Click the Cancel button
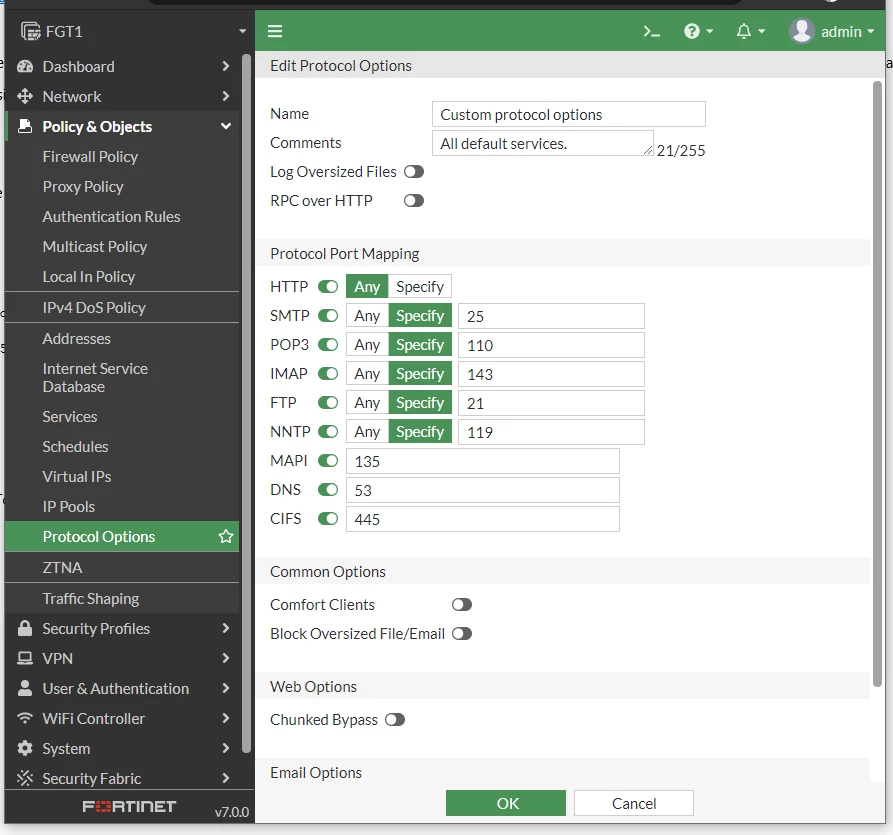Viewport: 893px width, 835px height. 634,803
